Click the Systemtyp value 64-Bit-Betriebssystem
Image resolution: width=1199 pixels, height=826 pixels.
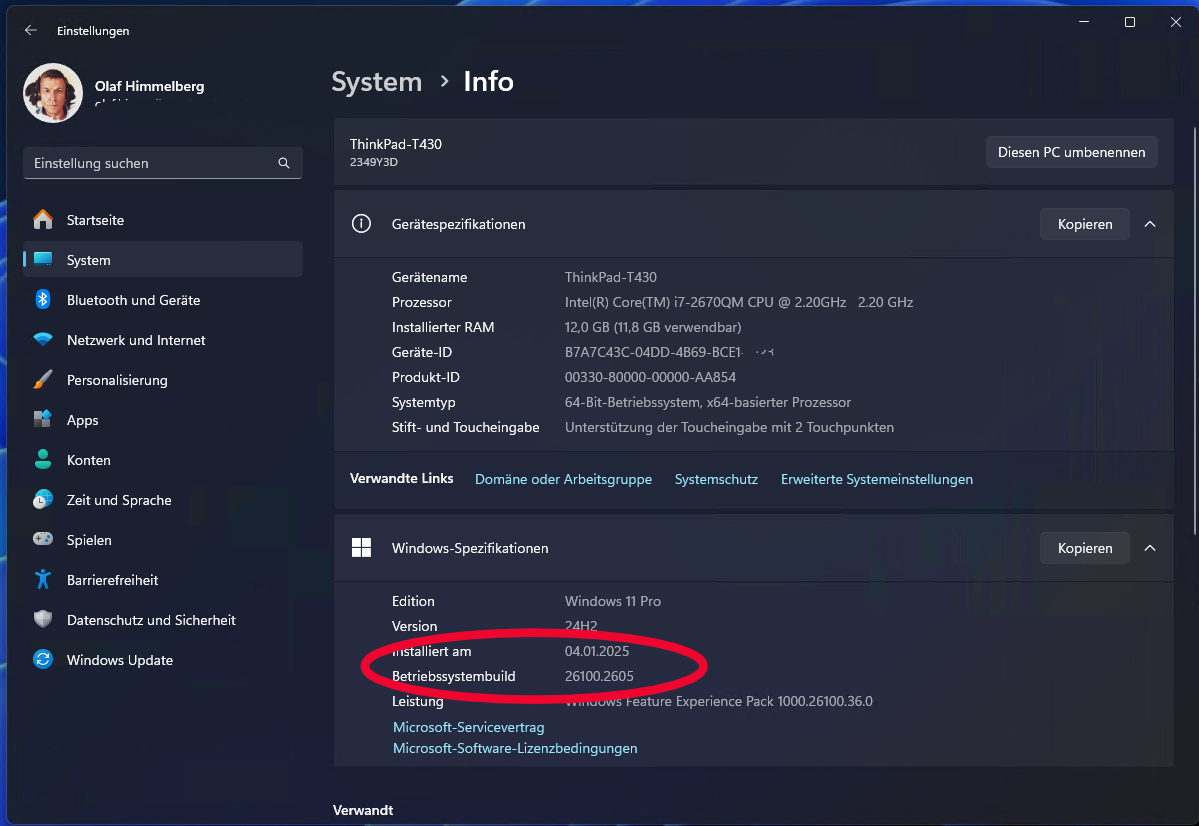coord(708,402)
